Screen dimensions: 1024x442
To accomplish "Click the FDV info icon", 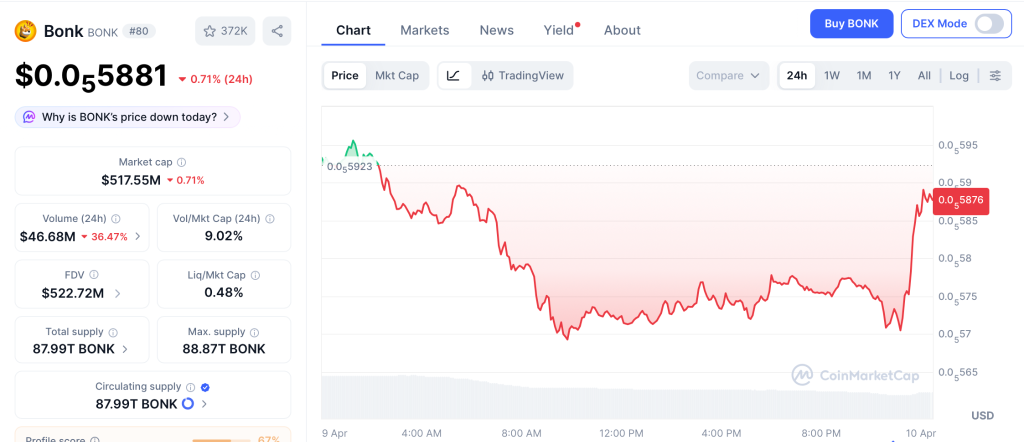I will (94, 275).
